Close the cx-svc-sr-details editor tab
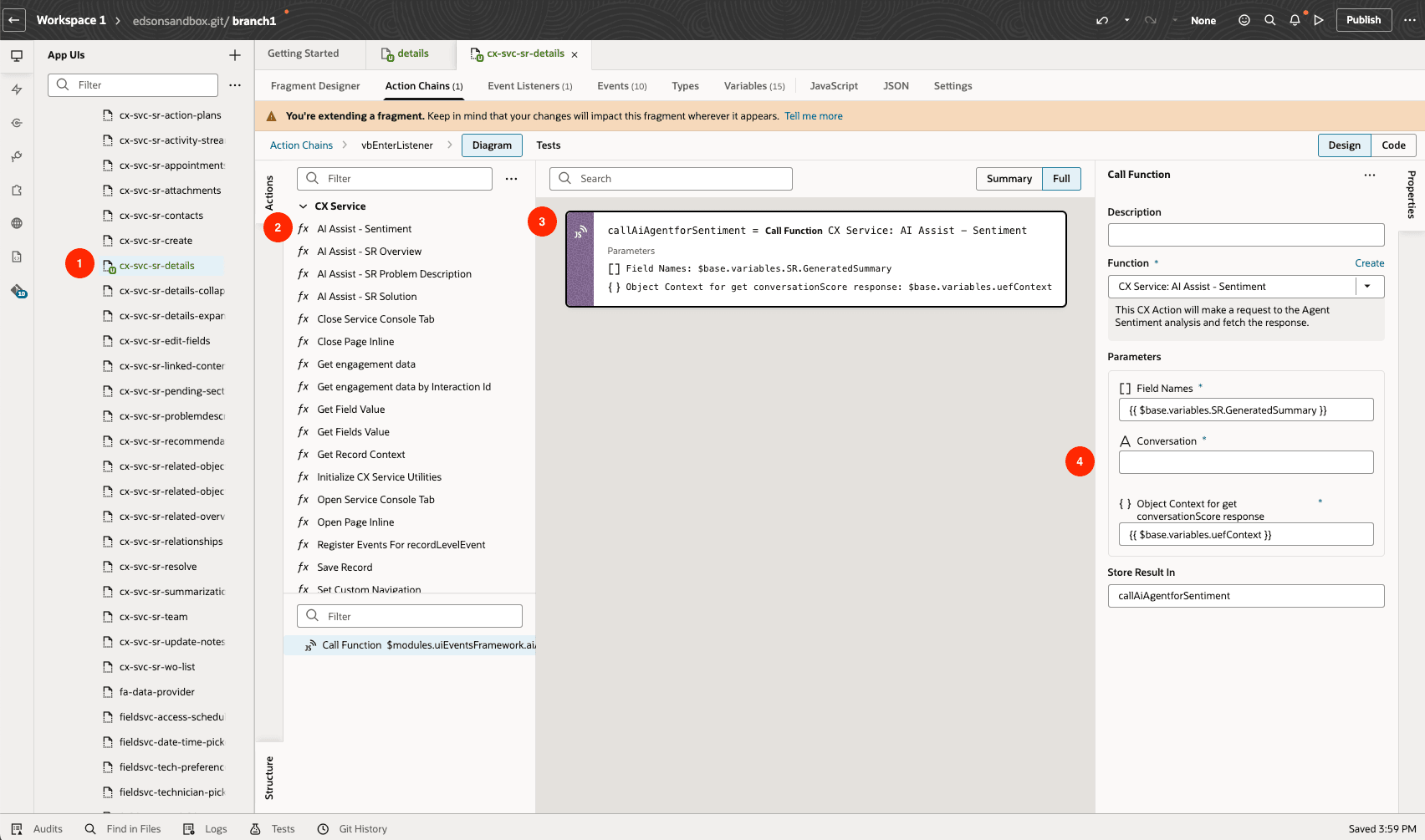The width and height of the screenshot is (1425, 840). tap(575, 54)
